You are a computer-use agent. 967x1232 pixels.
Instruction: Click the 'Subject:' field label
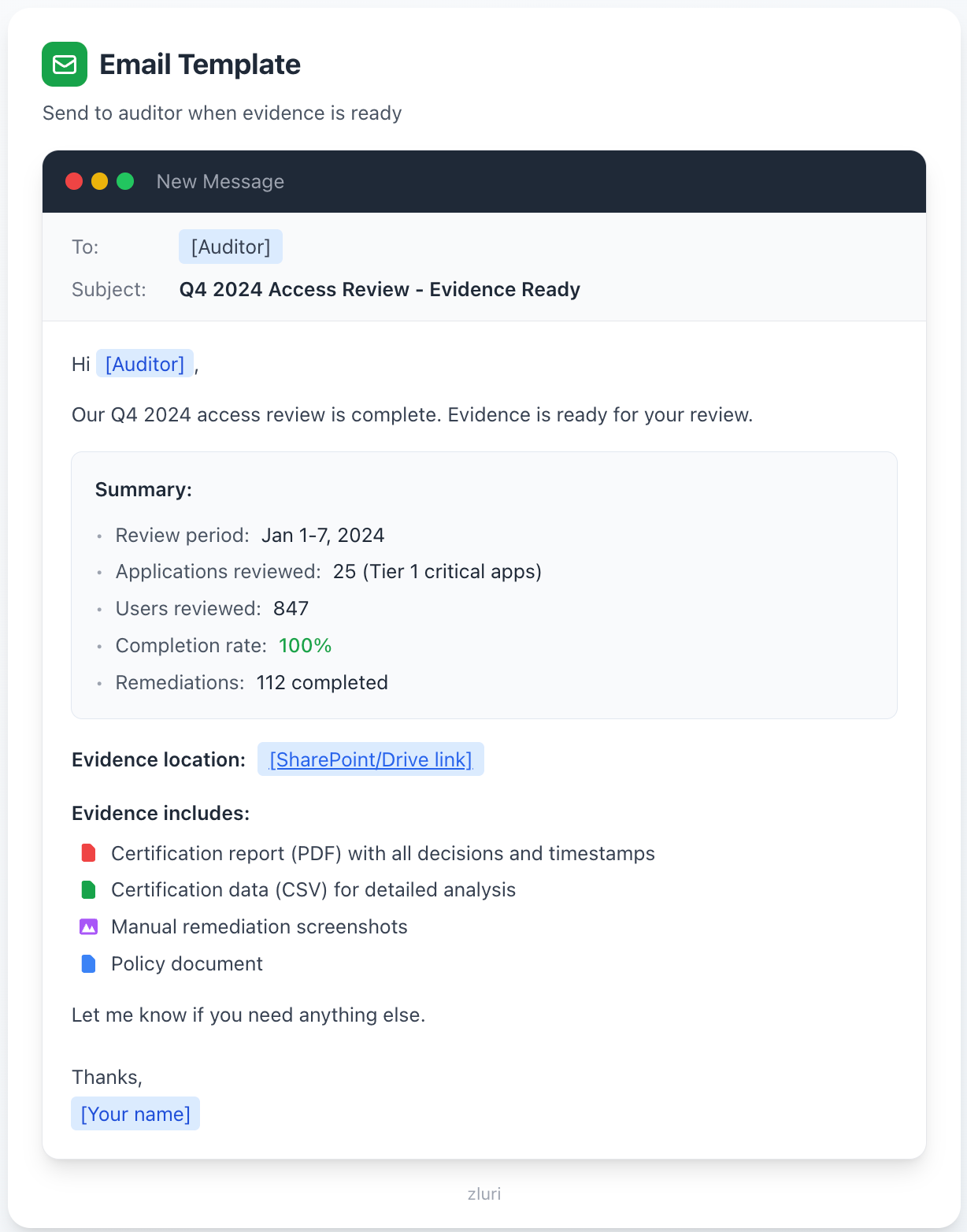(109, 289)
